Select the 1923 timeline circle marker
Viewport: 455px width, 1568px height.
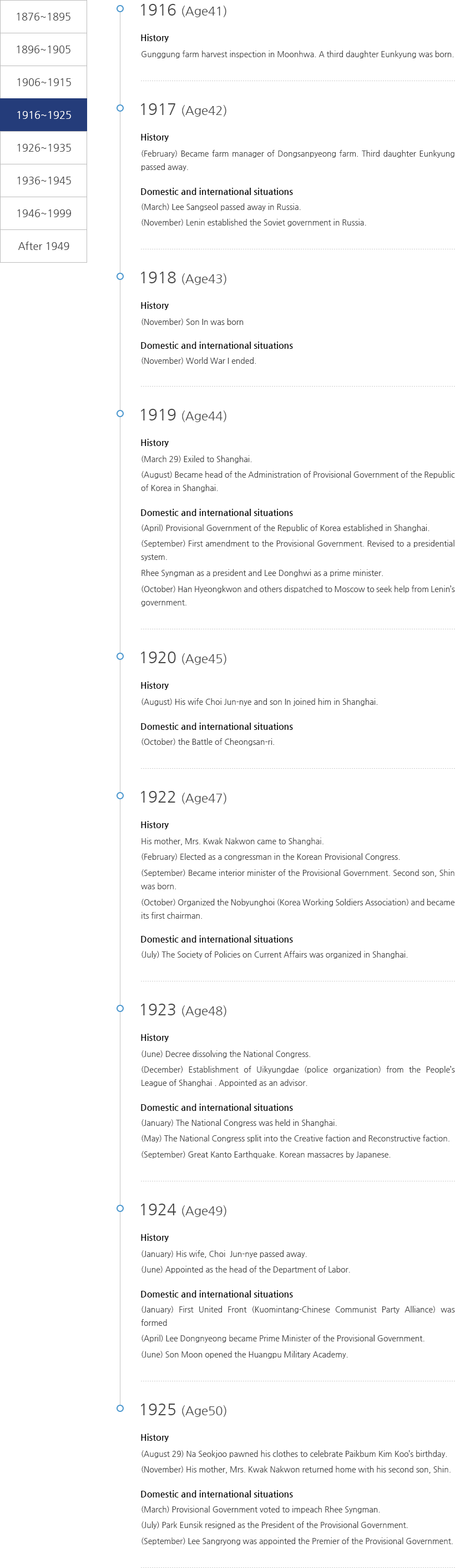coord(120,1008)
